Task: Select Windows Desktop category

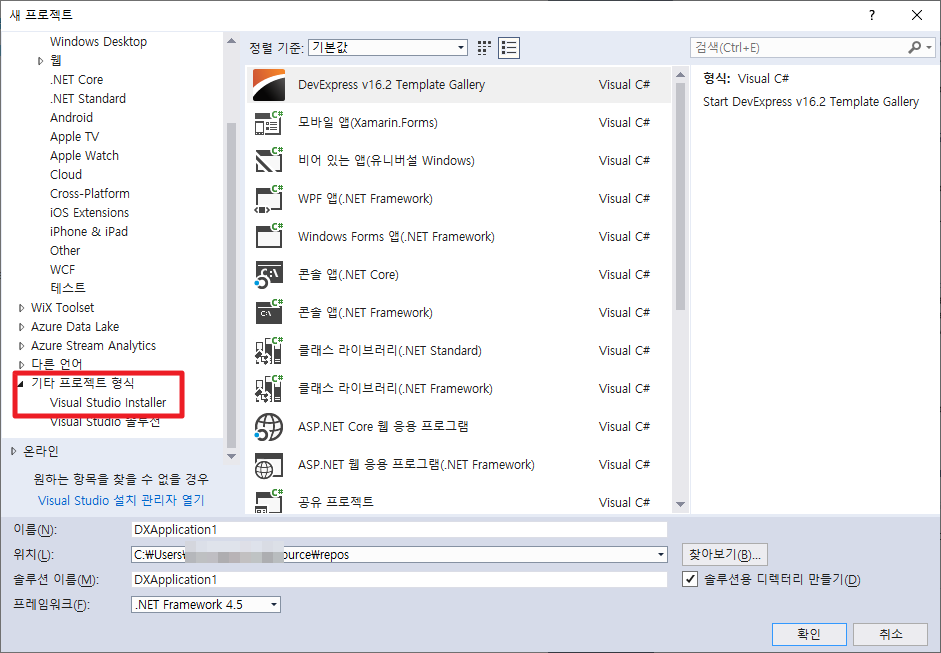Action: click(x=98, y=41)
